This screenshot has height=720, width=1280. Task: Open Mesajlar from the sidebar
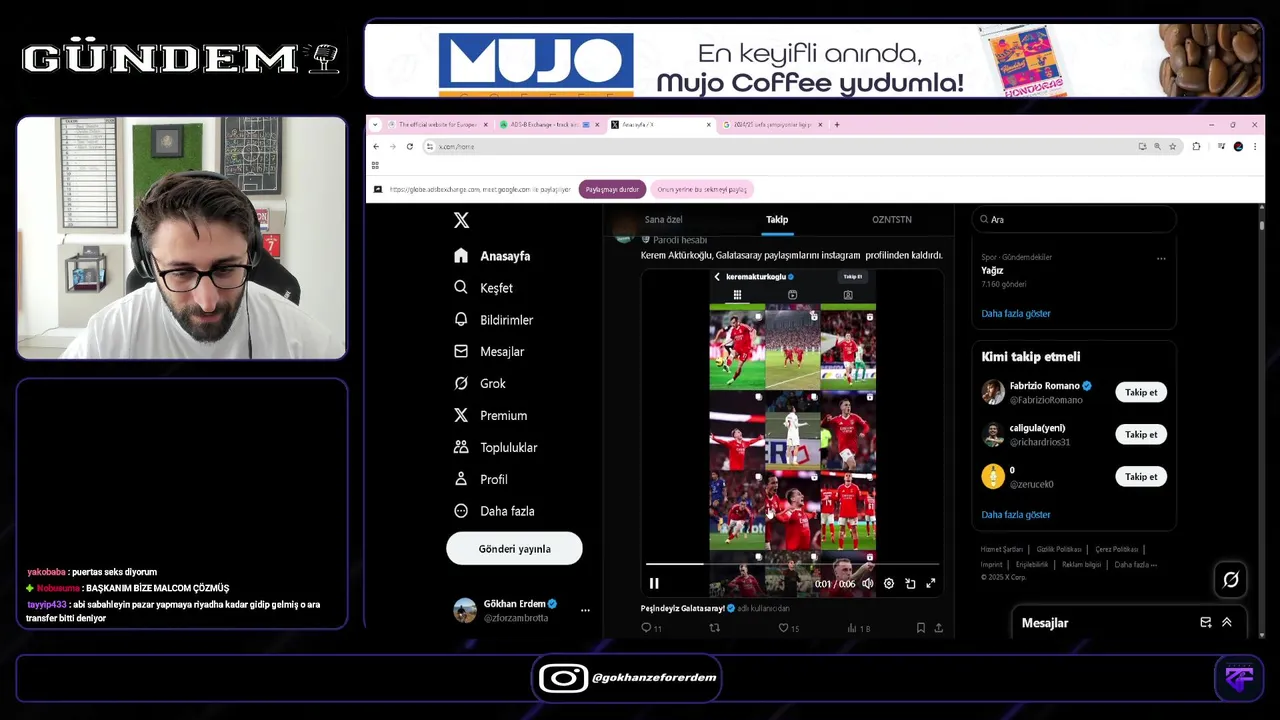coord(488,352)
